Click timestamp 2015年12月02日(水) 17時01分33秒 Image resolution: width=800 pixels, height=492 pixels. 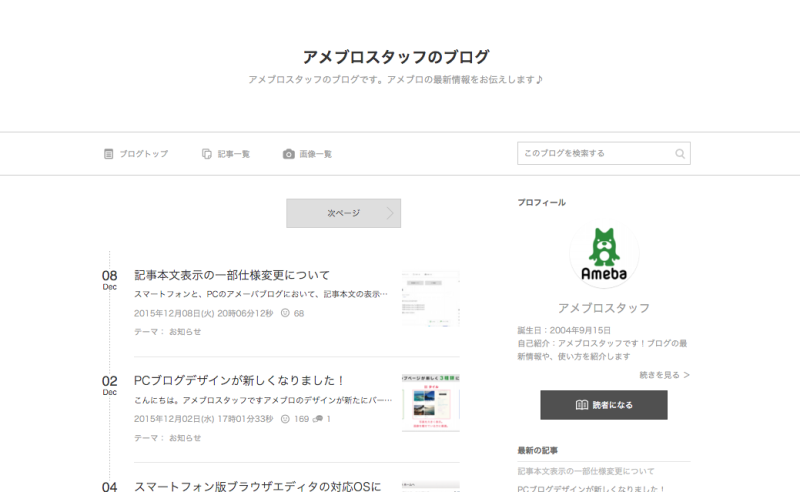(x=204, y=419)
